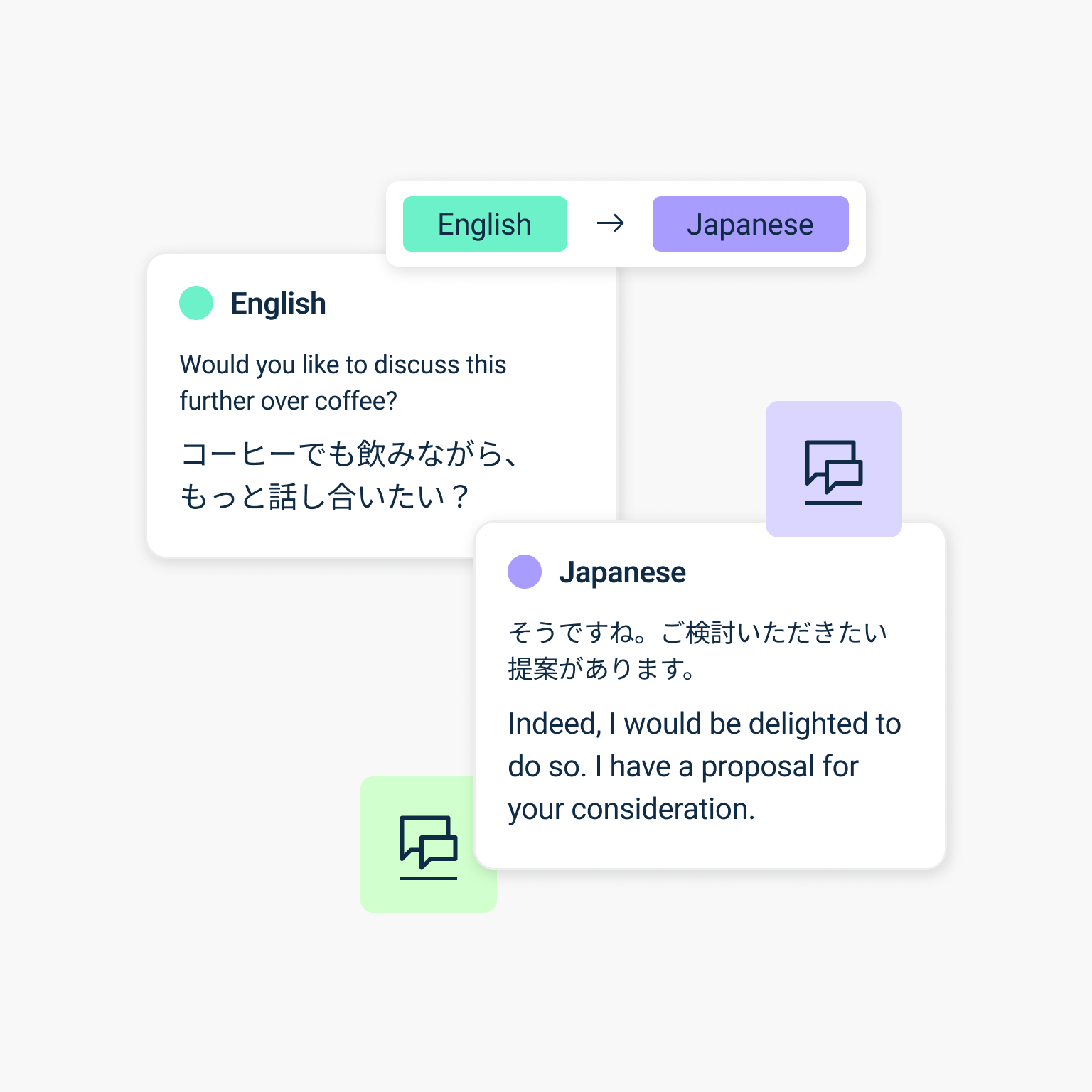Click the purple dot beside Japanese heading
Image resolution: width=1092 pixels, height=1092 pixels.
click(x=525, y=572)
